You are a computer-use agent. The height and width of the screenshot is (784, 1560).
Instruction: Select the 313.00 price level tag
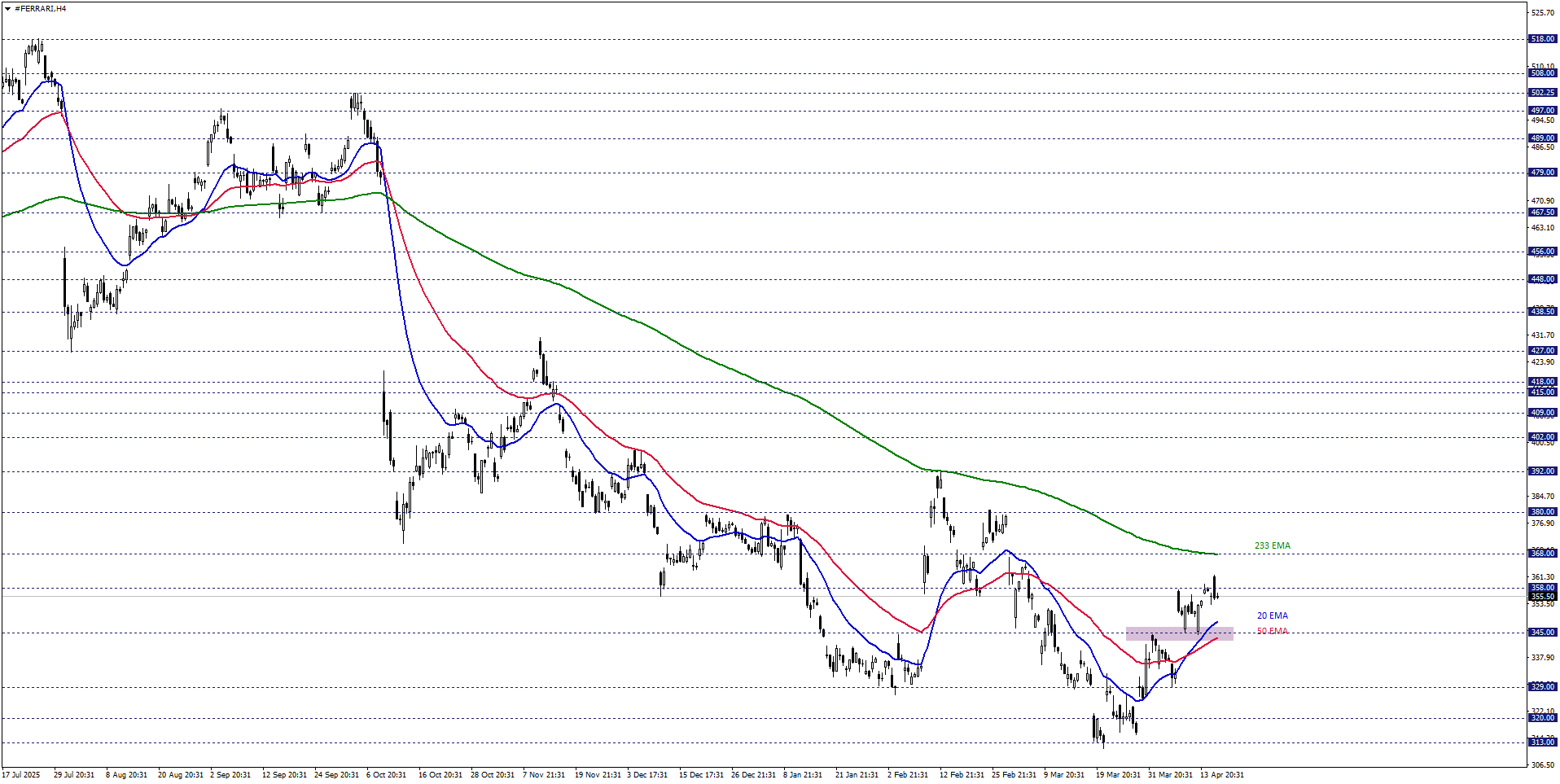pyautogui.click(x=1542, y=742)
